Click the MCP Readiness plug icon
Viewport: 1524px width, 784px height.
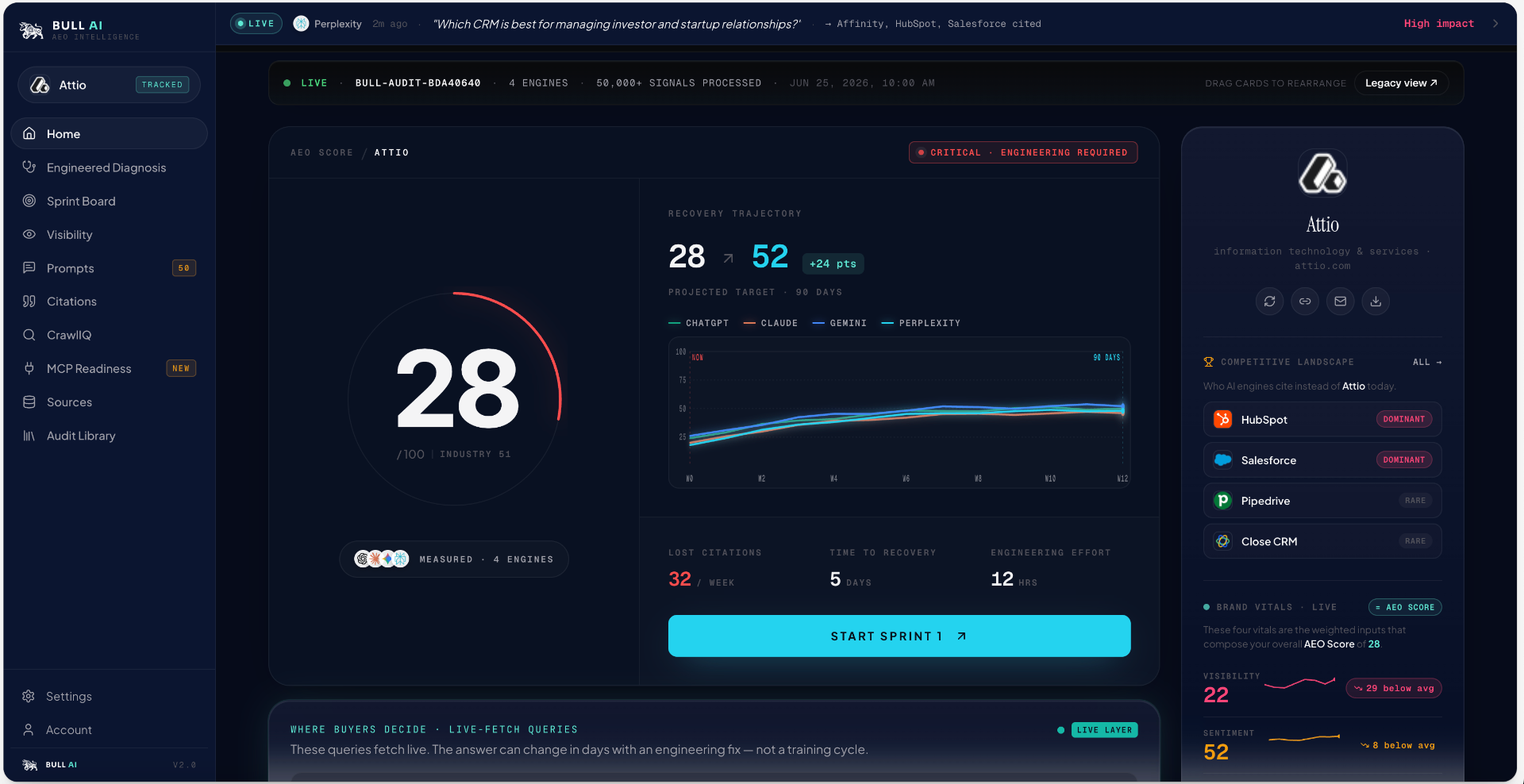[29, 368]
